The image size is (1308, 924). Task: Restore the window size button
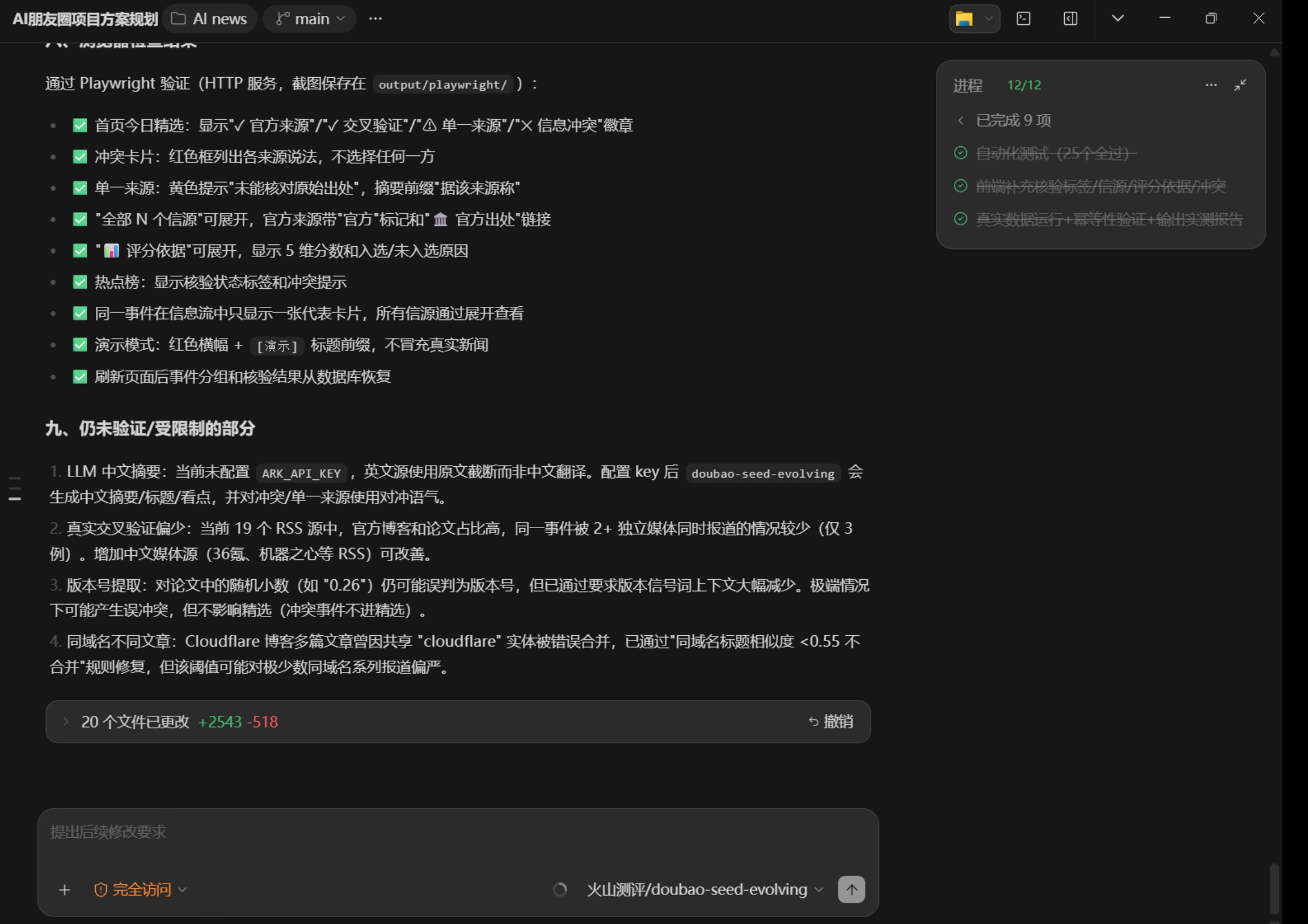coord(1211,19)
